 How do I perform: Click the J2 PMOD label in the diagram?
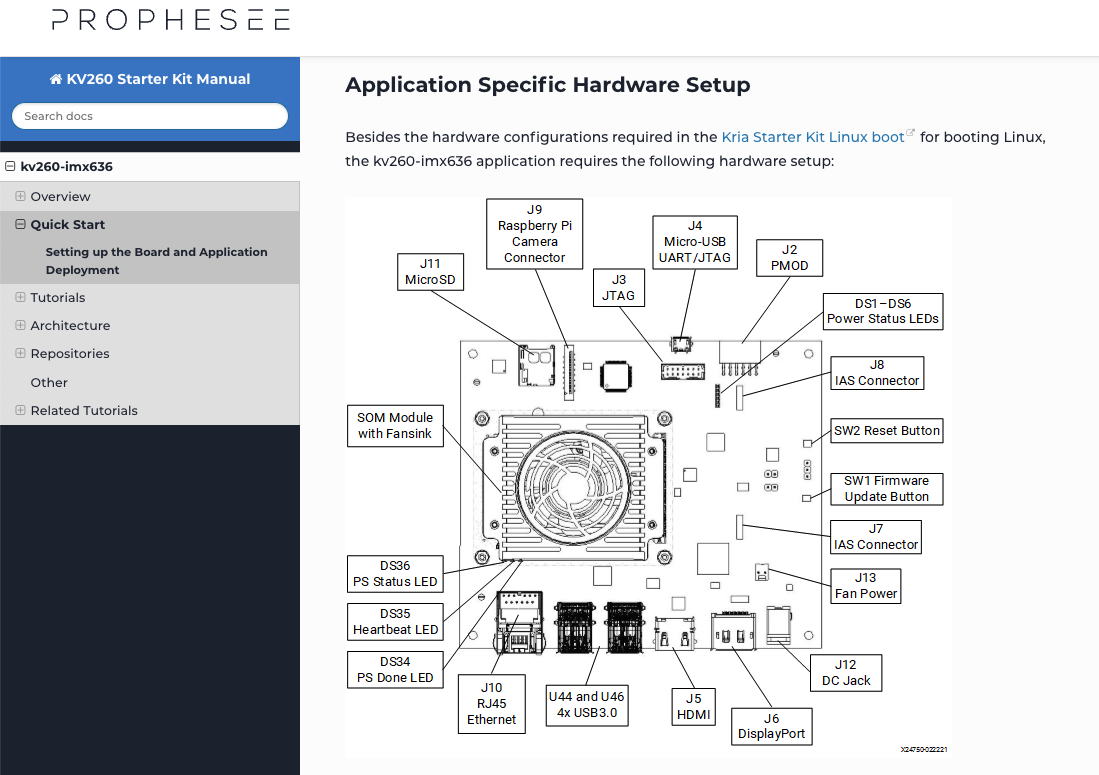pos(789,258)
